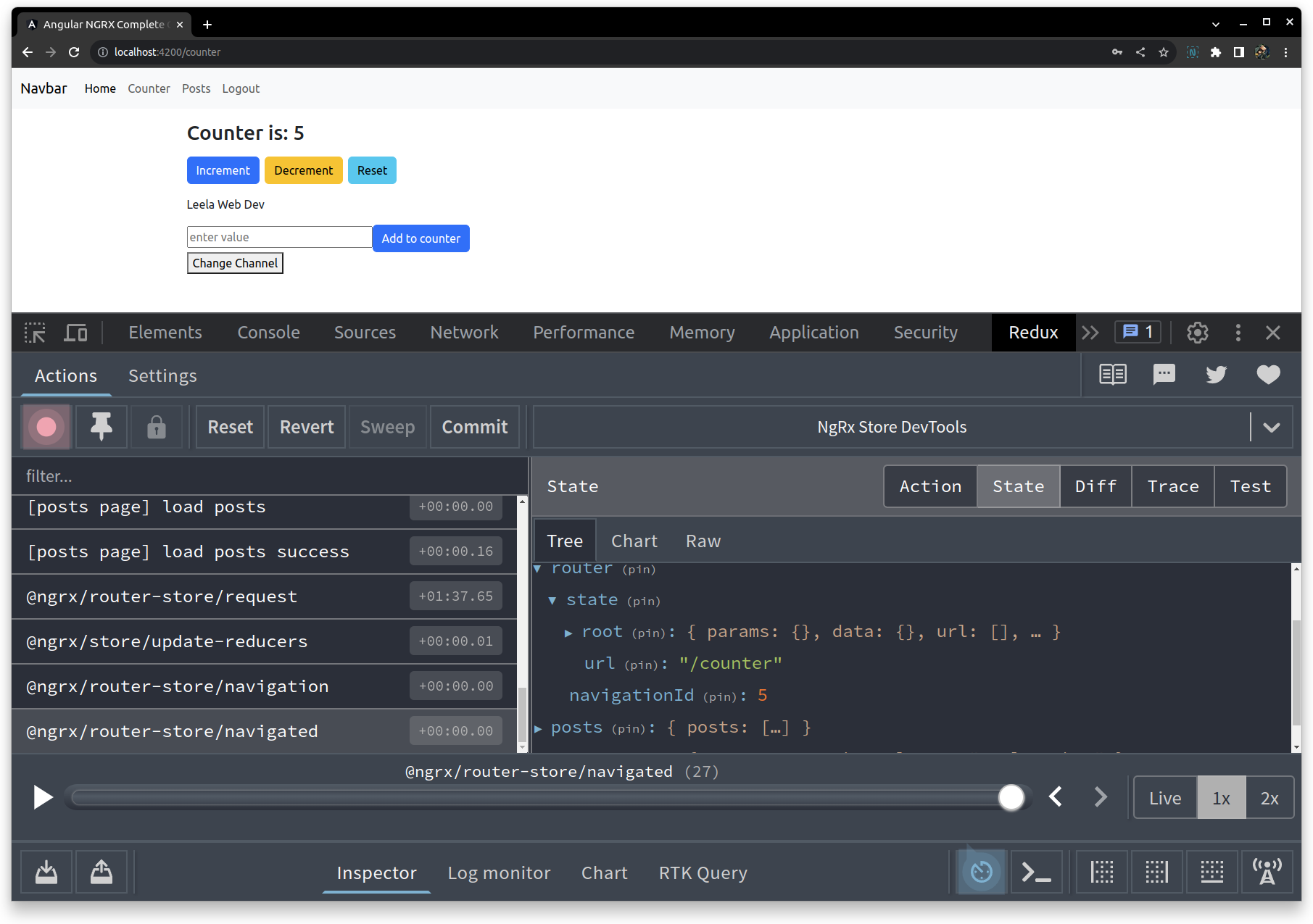The image size is (1313, 924).
Task: Open DevTools settings gear icon
Action: tap(1197, 333)
